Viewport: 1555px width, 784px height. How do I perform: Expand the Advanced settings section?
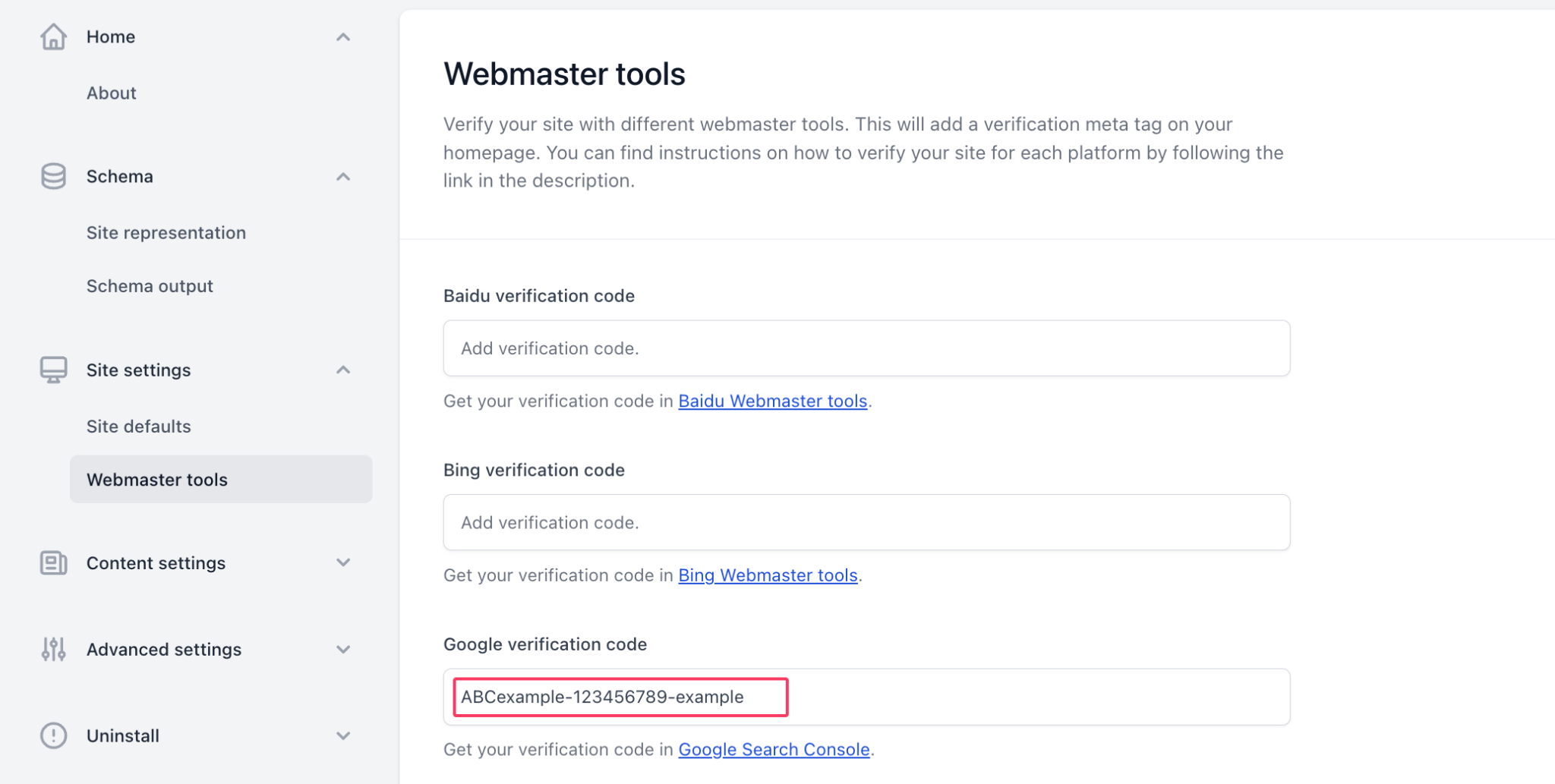(x=343, y=649)
